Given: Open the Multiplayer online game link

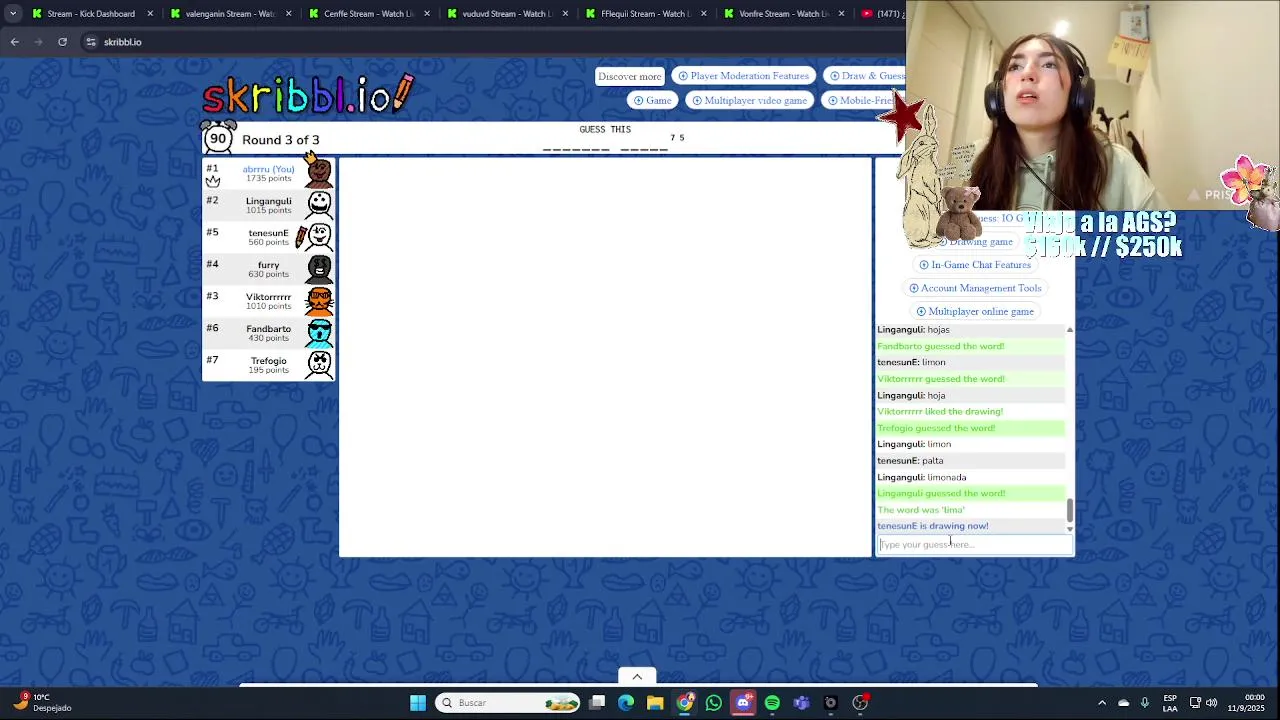Looking at the screenshot, I should 975,311.
